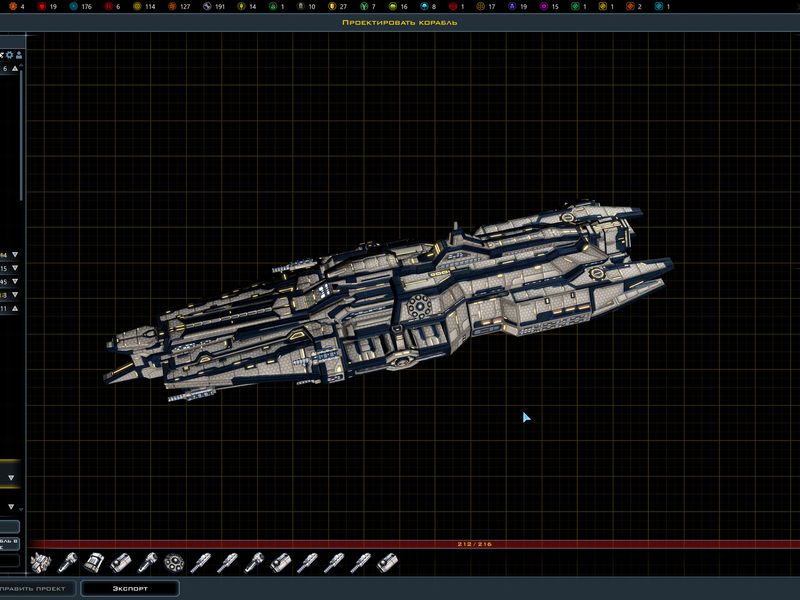
Task: Collapse the left panel row showing 11
Action: (x=15, y=308)
